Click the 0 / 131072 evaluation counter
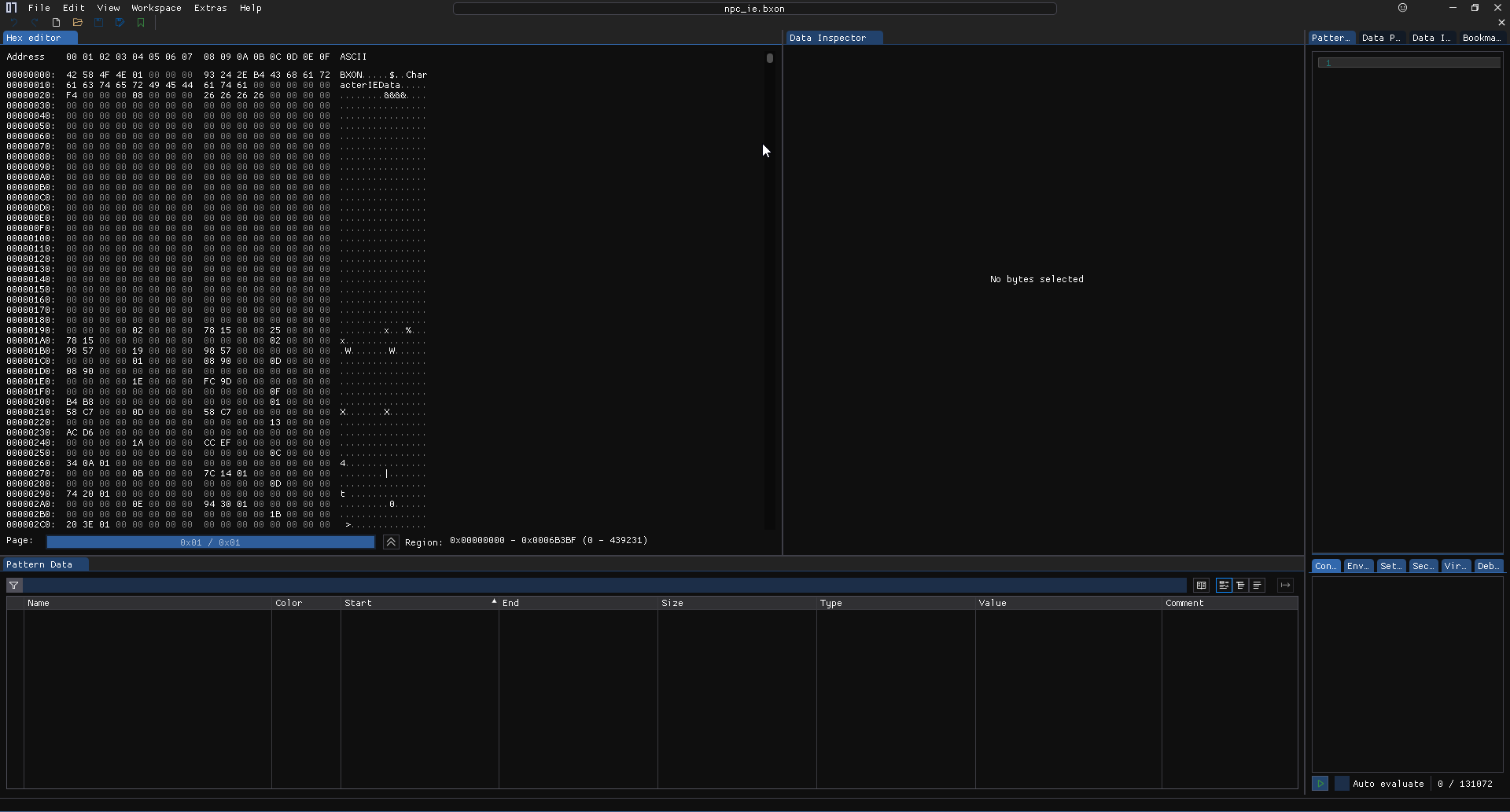1510x812 pixels. pyautogui.click(x=1465, y=784)
